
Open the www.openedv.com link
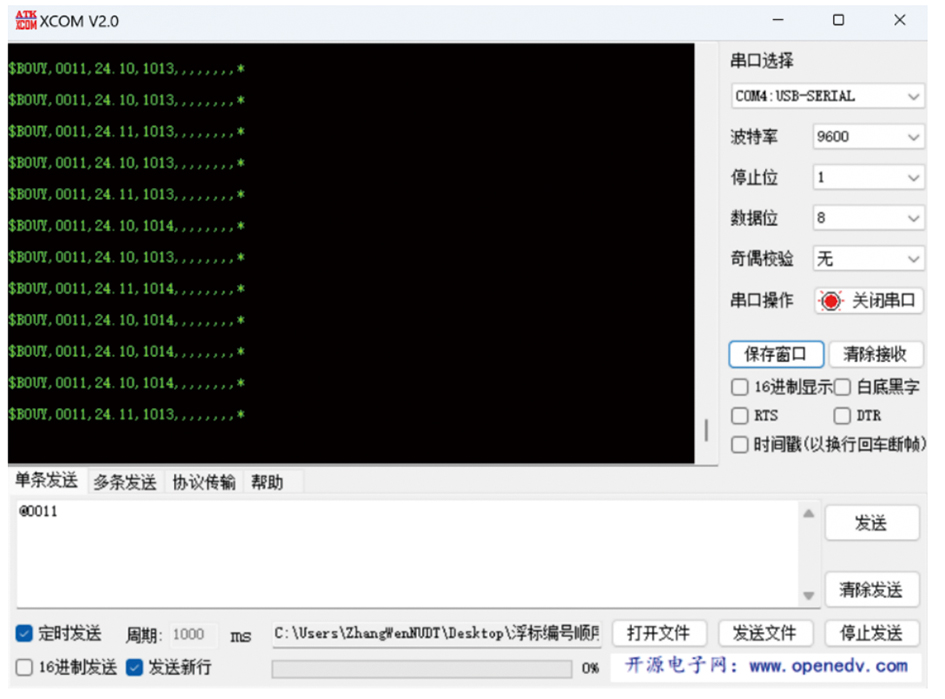coord(828,666)
